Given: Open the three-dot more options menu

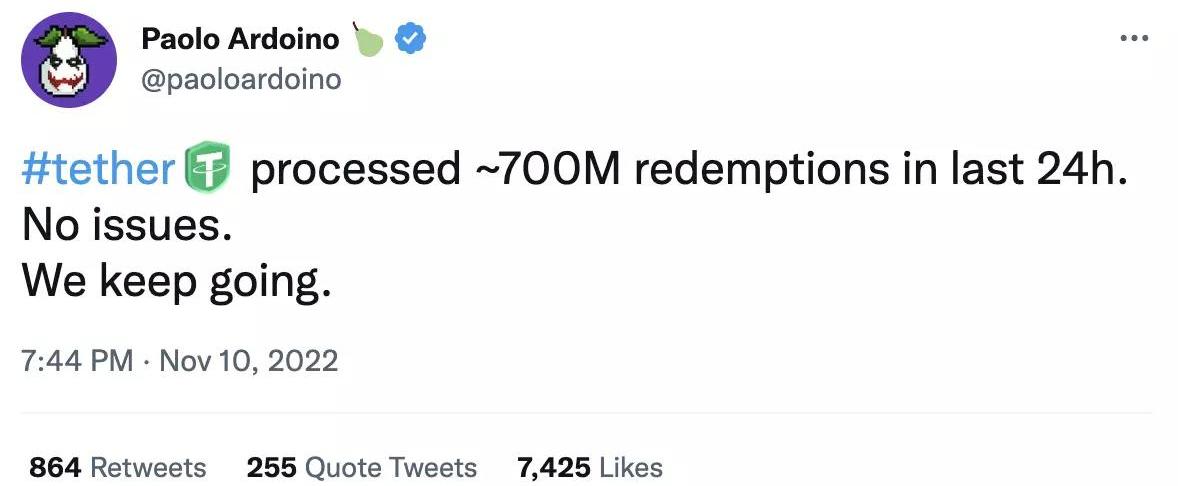Looking at the screenshot, I should coord(1134,39).
